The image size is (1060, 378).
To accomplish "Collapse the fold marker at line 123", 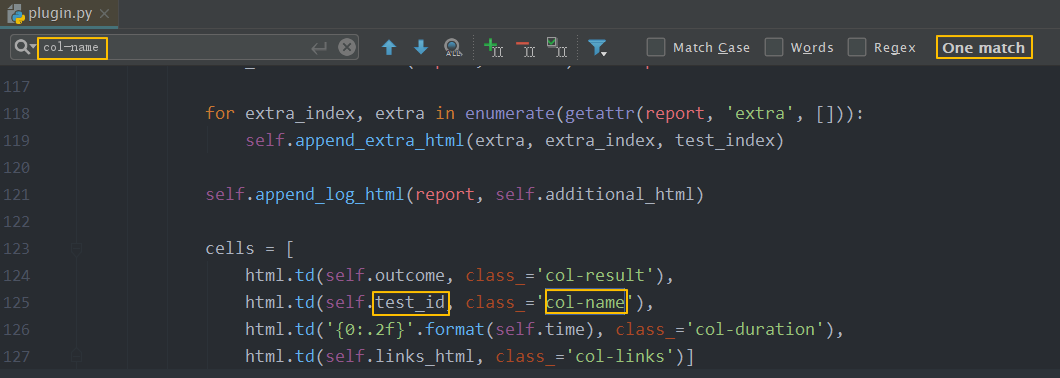I will 76,250.
